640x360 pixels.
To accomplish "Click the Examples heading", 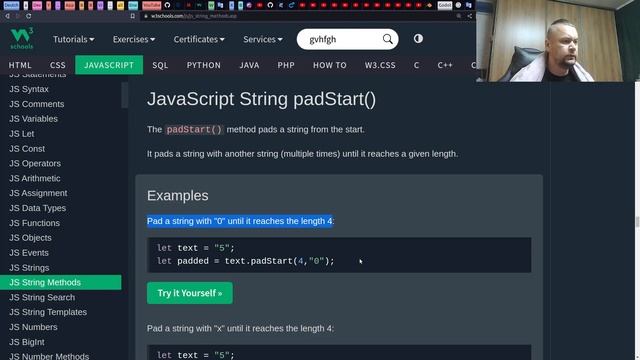I will 178,196.
